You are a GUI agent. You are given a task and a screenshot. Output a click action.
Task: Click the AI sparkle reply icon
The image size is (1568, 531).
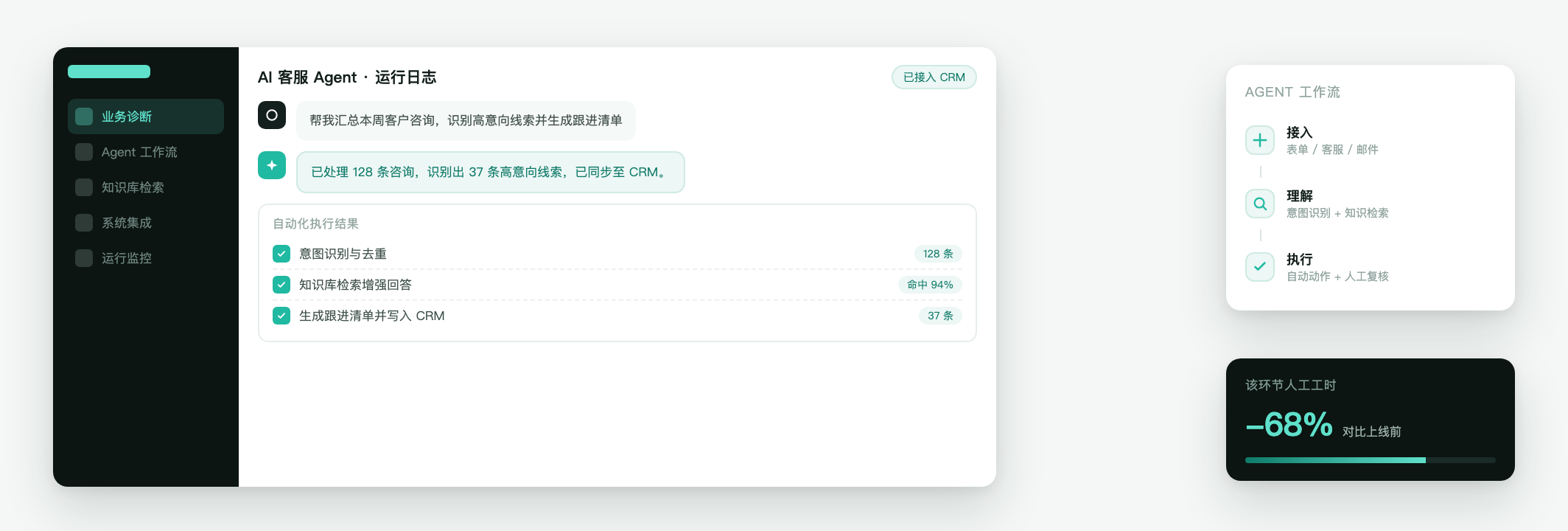[x=272, y=165]
